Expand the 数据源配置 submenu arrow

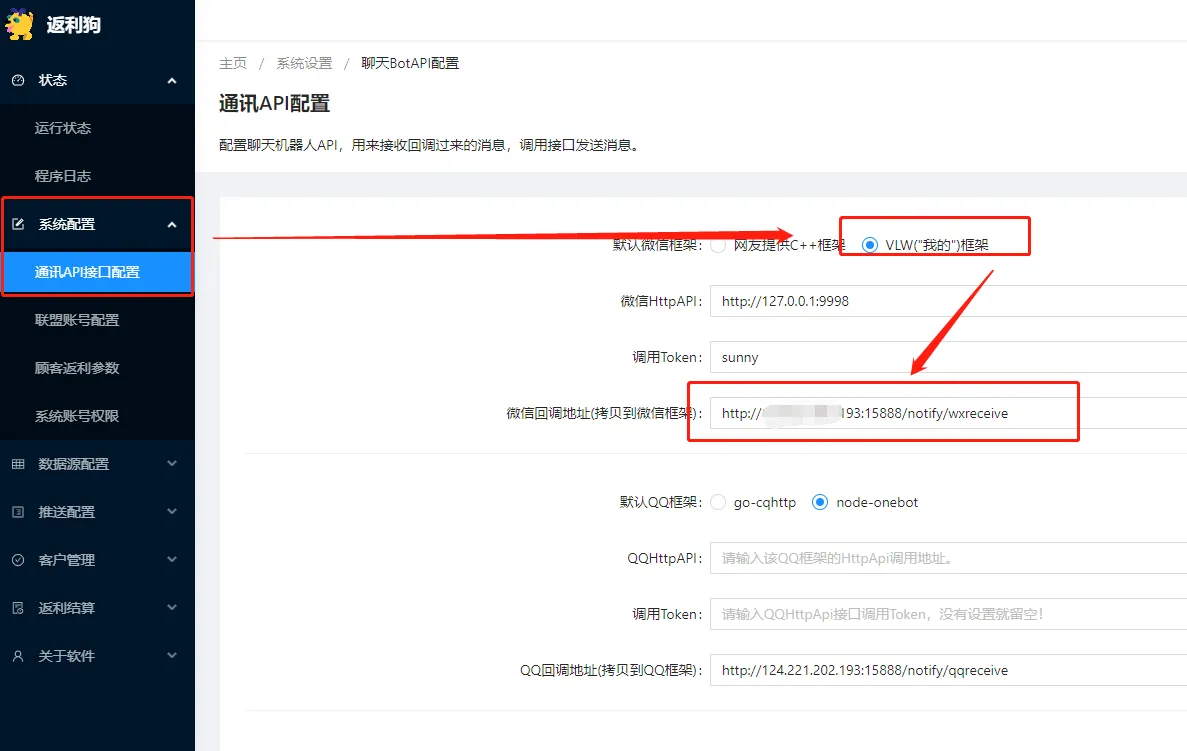(171, 464)
